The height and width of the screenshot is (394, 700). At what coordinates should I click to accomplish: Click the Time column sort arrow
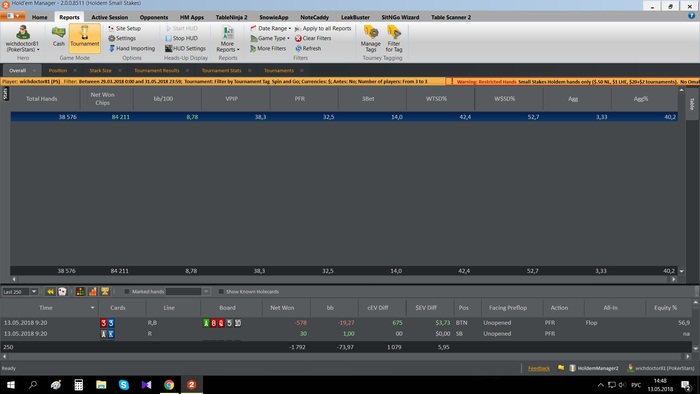click(x=92, y=308)
